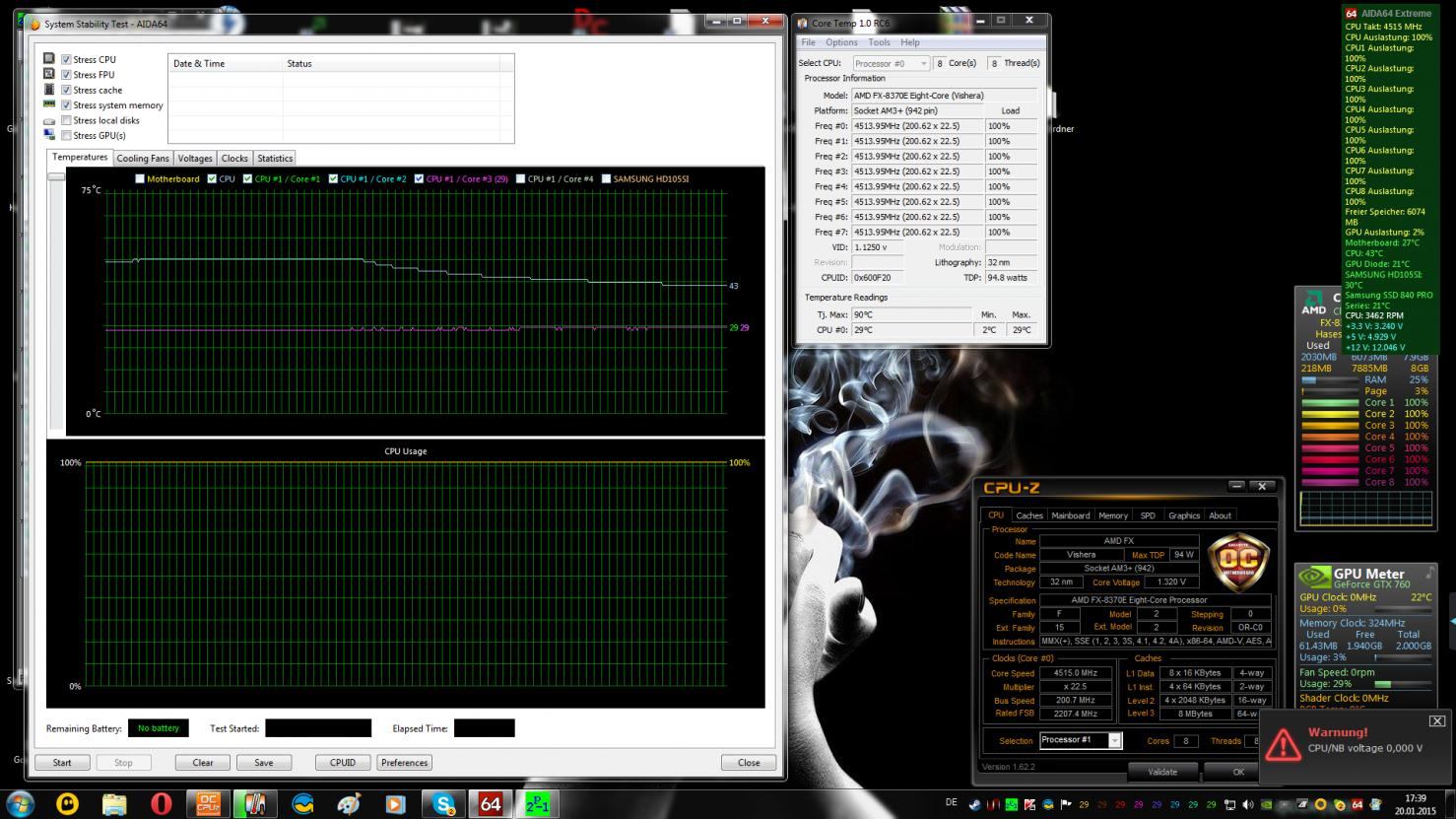Click the warning triangle icon in notification
1456x819 pixels.
click(1282, 743)
